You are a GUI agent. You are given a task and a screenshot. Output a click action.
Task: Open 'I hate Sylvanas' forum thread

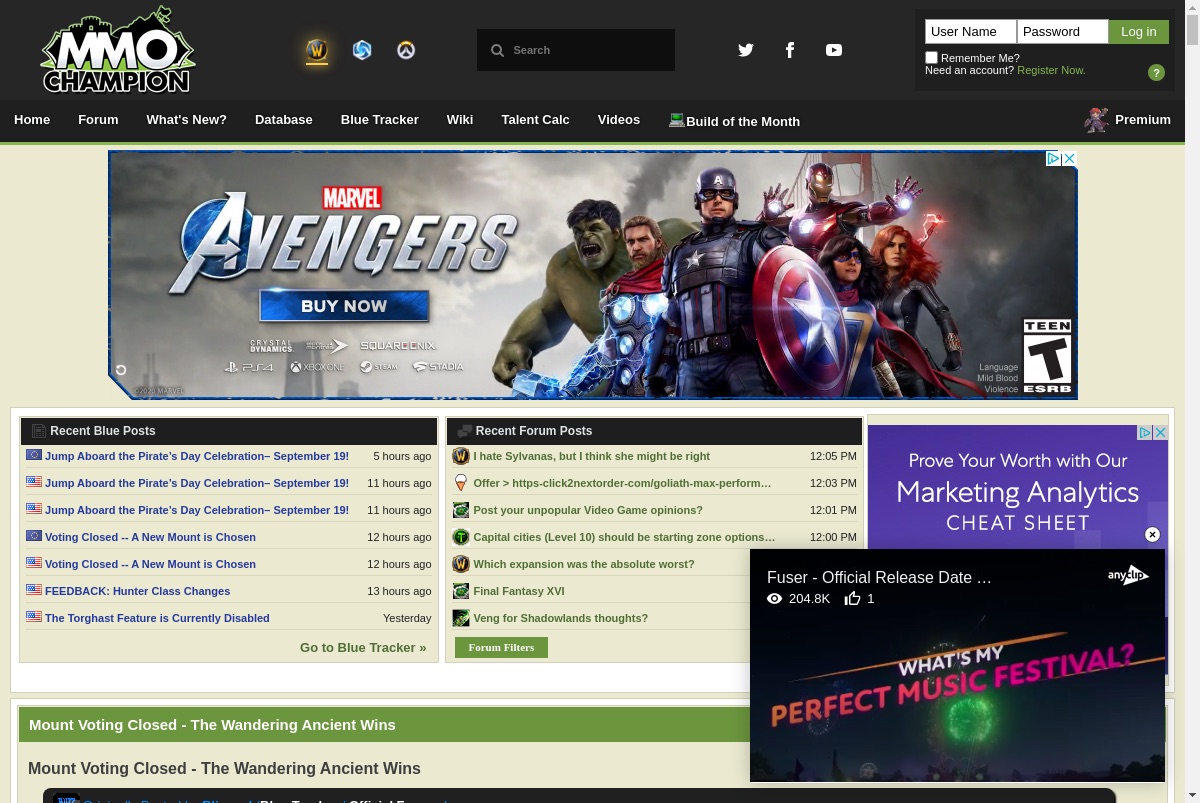click(x=592, y=456)
